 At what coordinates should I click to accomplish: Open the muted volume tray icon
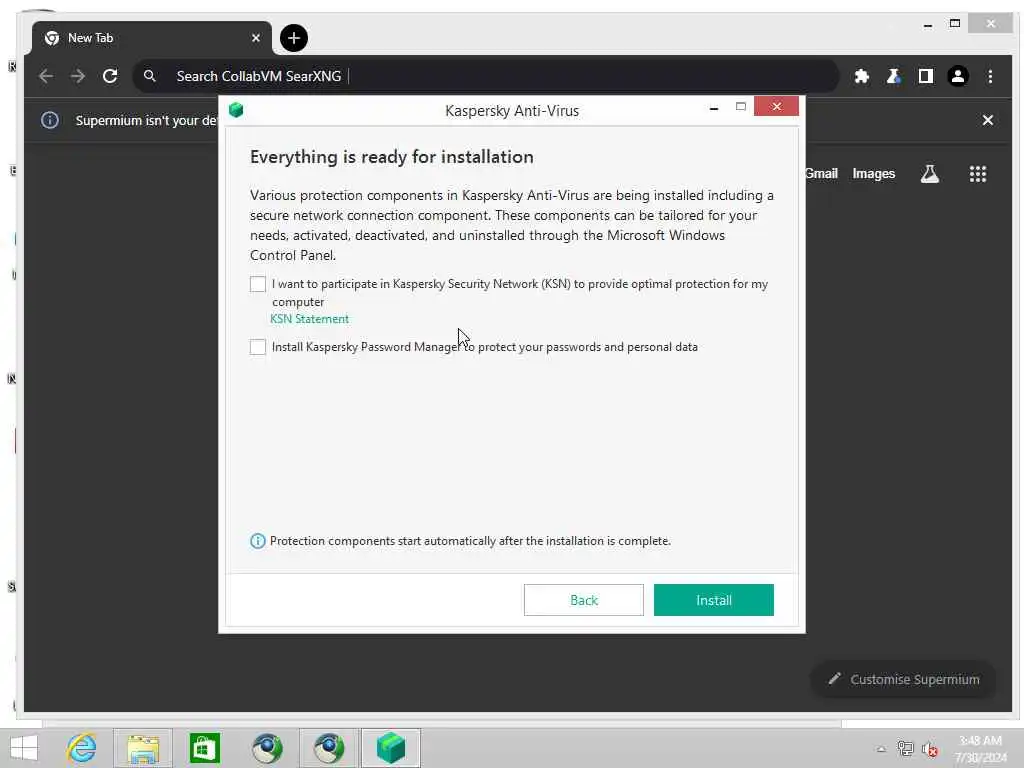(x=929, y=749)
